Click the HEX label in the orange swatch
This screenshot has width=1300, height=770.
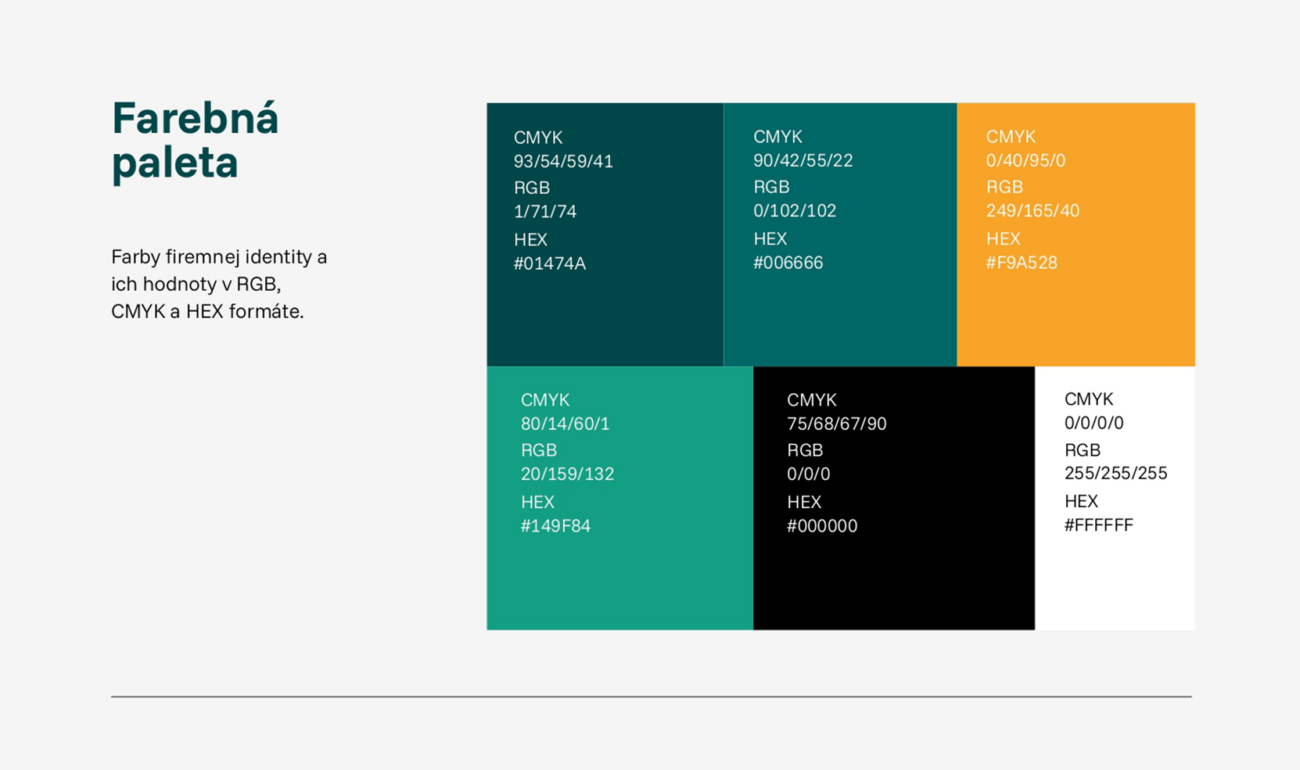(1003, 239)
